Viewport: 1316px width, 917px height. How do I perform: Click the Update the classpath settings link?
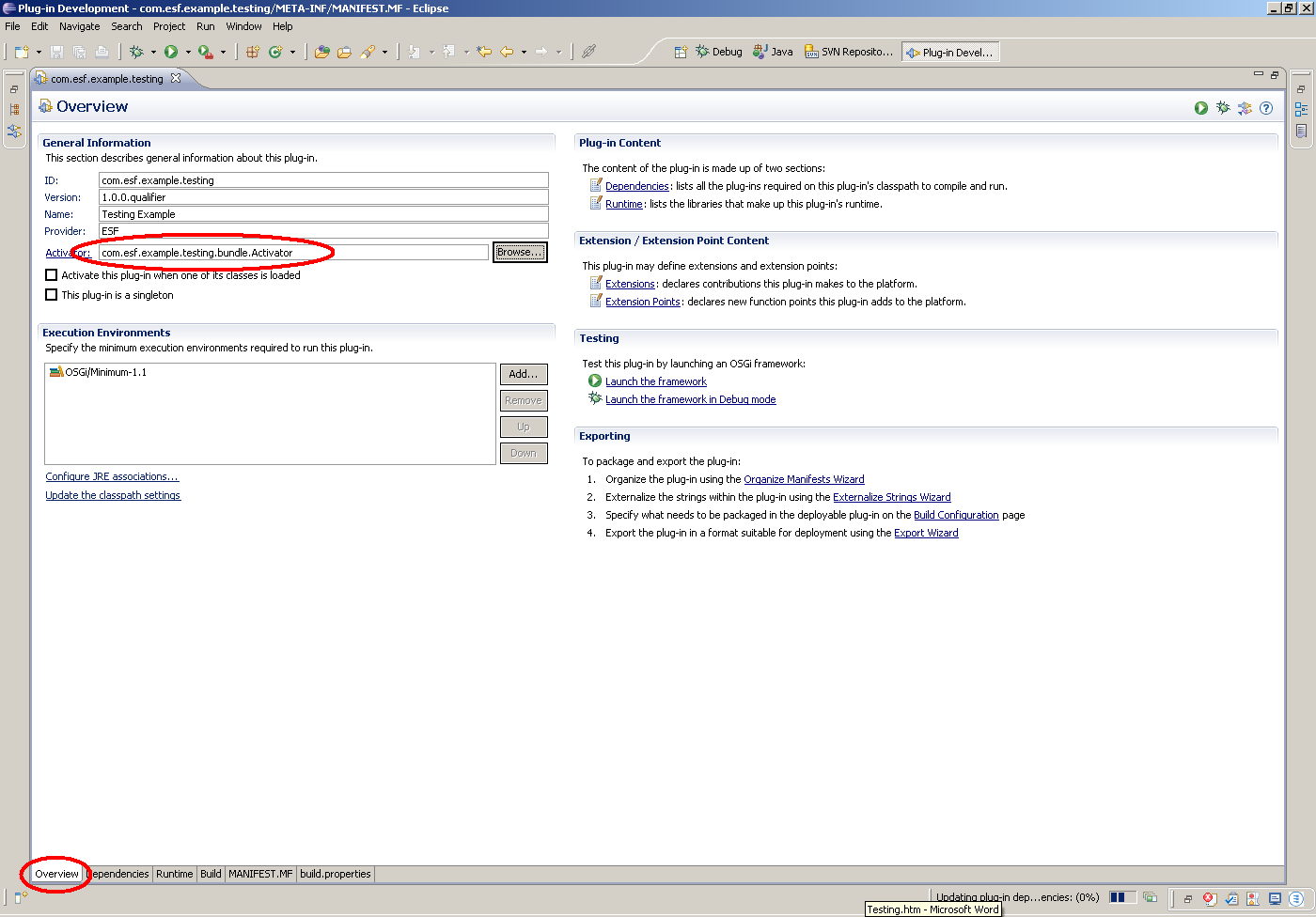(x=113, y=495)
